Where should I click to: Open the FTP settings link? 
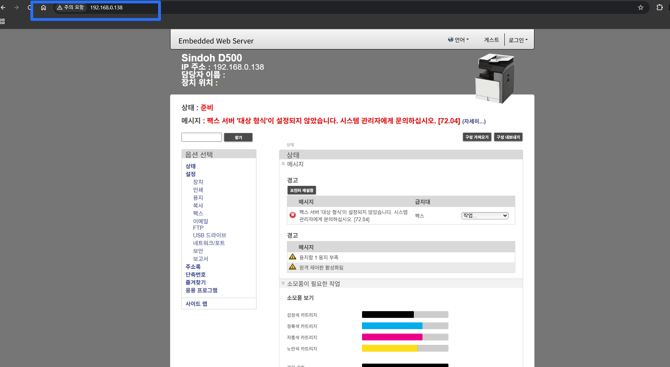[x=198, y=228]
